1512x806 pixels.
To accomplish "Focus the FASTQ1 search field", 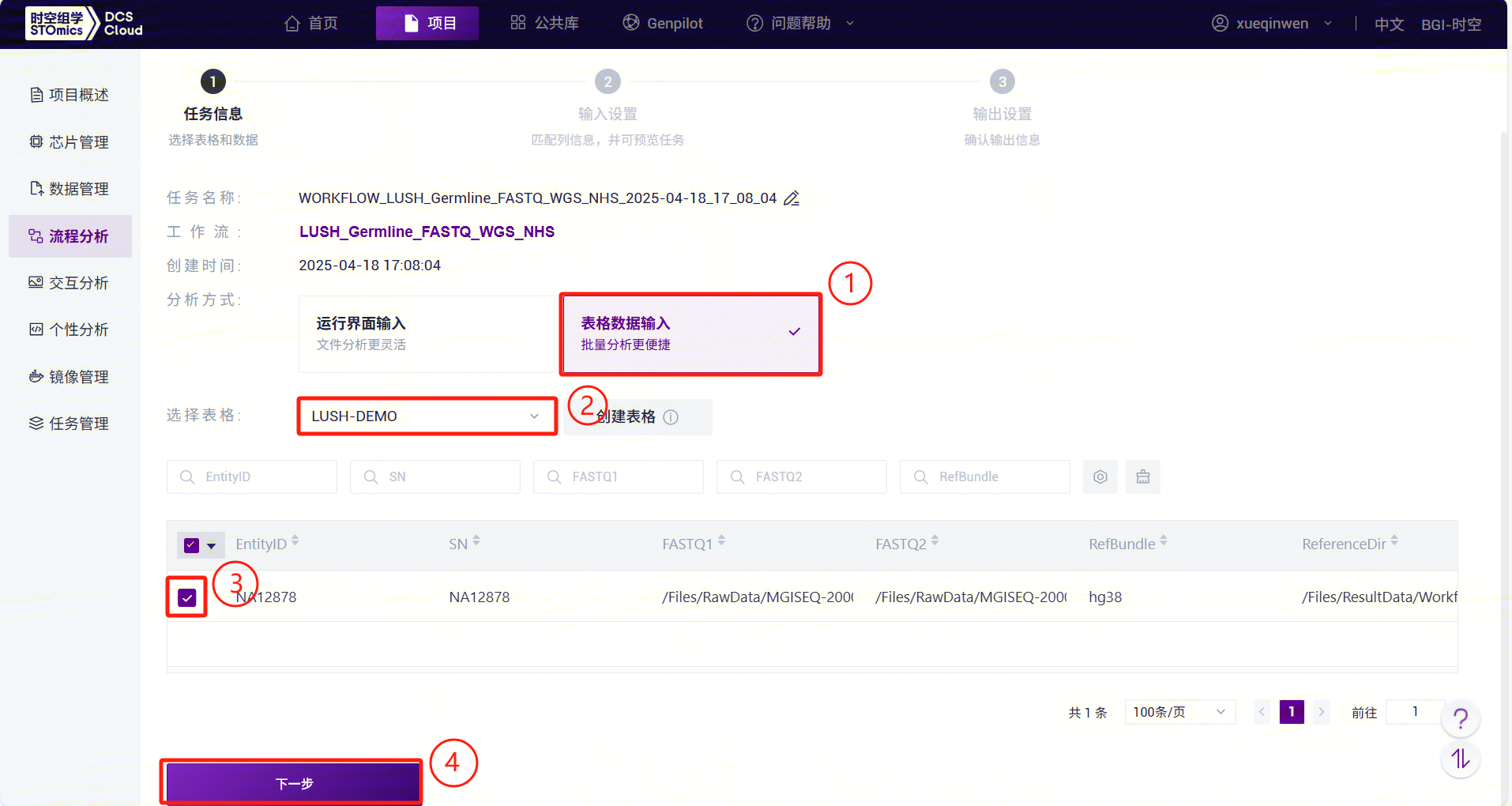I will 619,477.
